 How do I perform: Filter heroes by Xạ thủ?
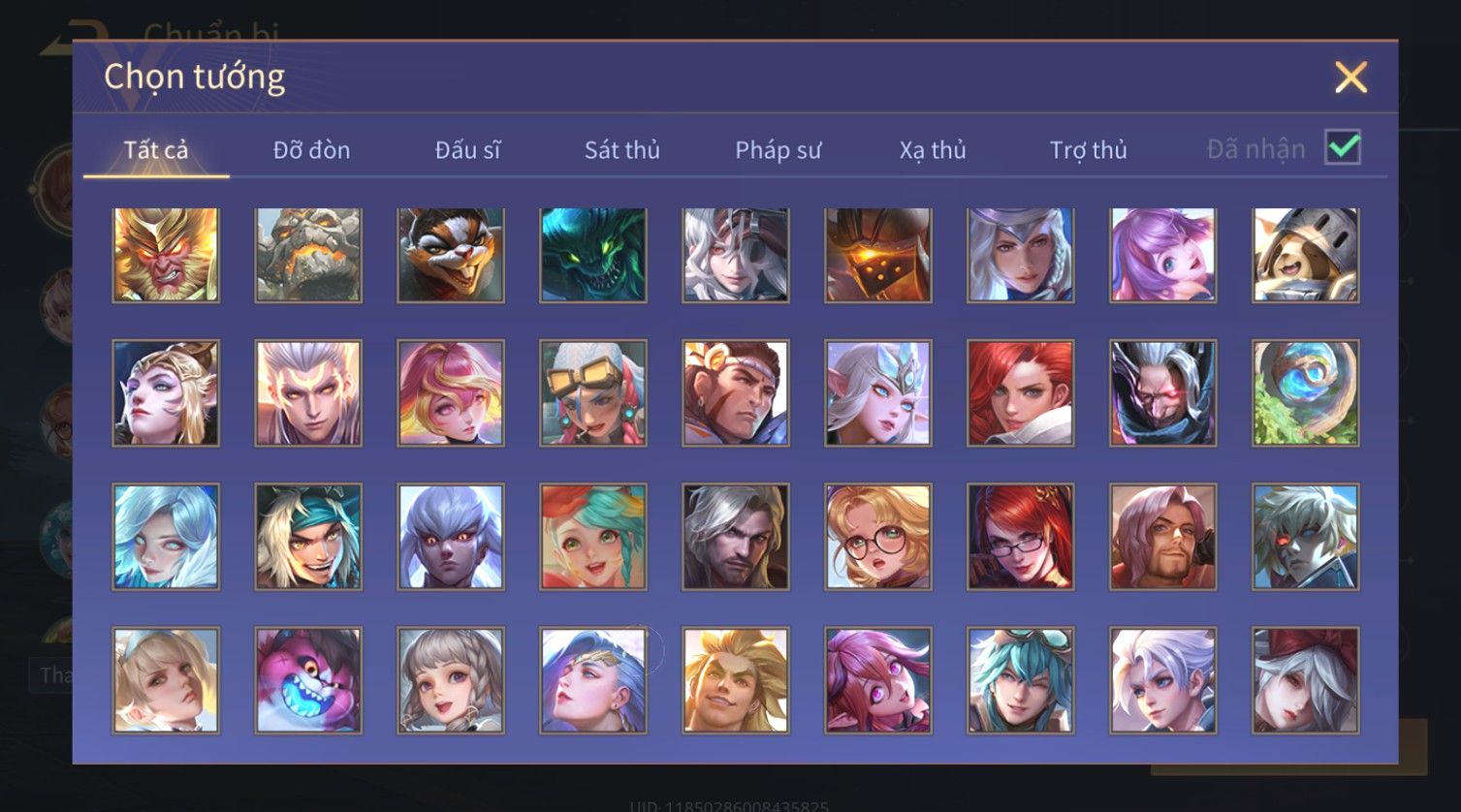933,150
